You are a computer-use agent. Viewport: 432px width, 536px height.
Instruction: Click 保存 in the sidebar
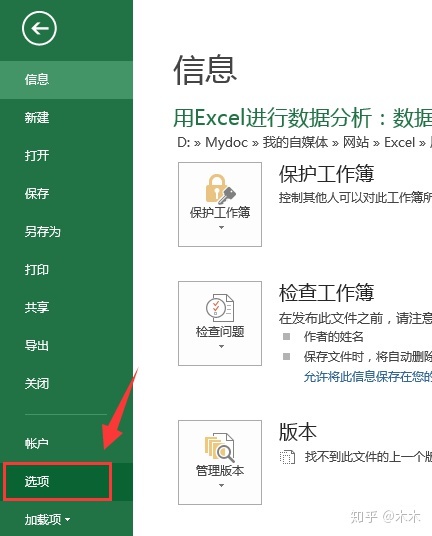(66, 194)
